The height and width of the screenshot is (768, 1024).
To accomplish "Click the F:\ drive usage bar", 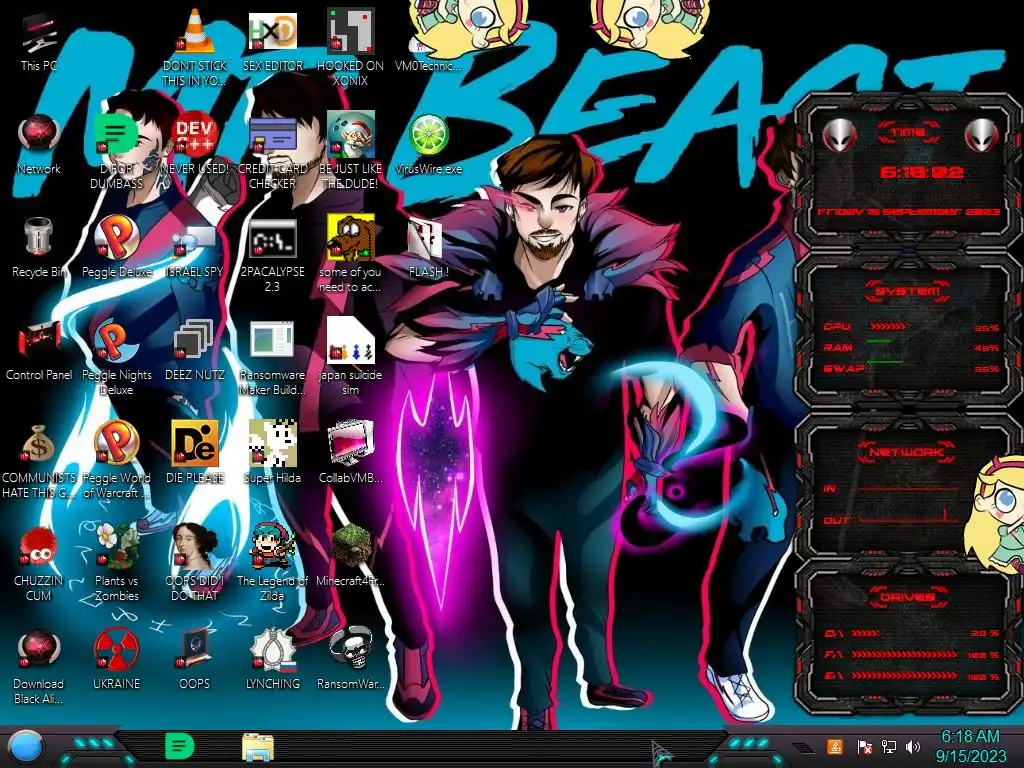I will point(904,654).
